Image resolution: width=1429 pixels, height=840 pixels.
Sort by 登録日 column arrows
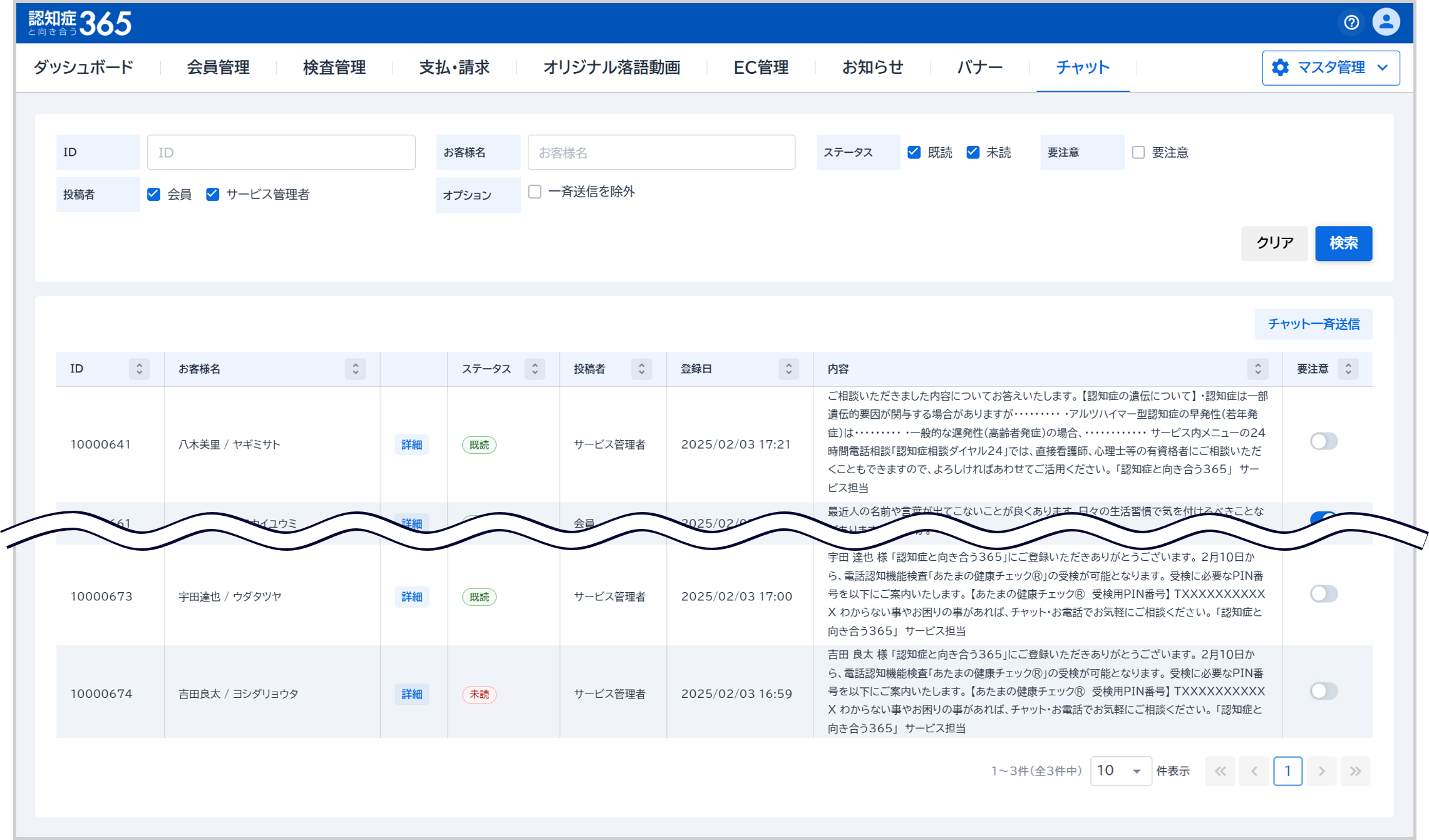pos(788,369)
